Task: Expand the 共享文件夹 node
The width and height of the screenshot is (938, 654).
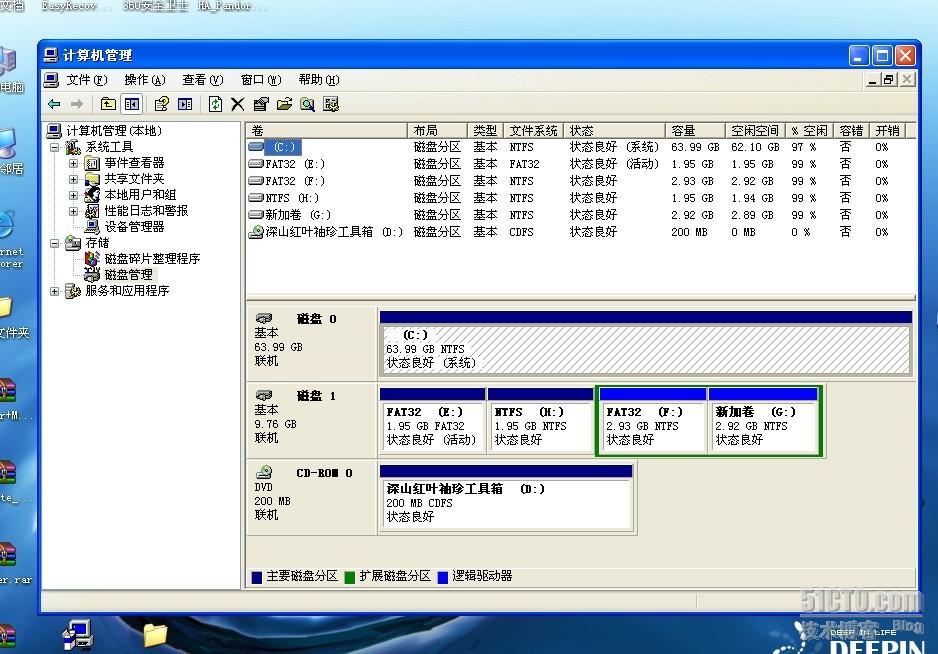Action: click(73, 179)
